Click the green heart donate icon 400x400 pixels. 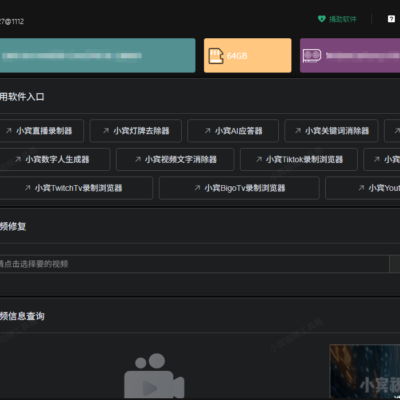pyautogui.click(x=321, y=19)
